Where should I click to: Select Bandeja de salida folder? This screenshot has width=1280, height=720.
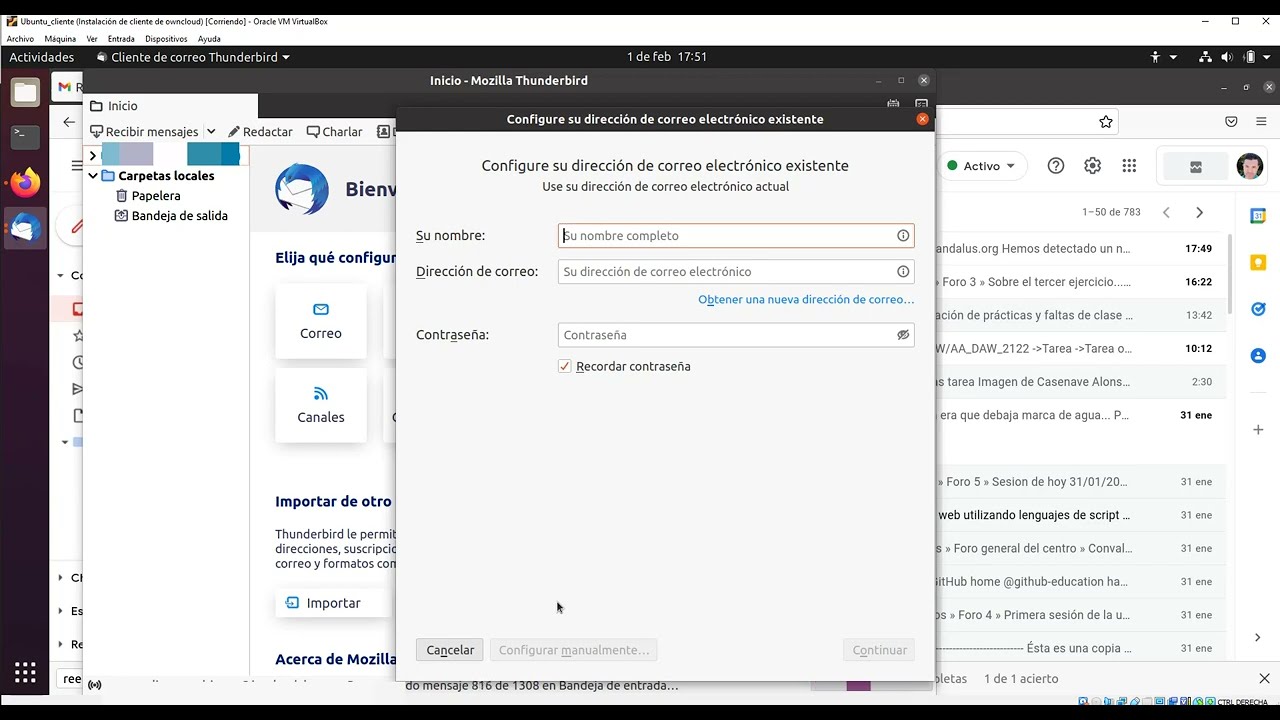point(171,216)
